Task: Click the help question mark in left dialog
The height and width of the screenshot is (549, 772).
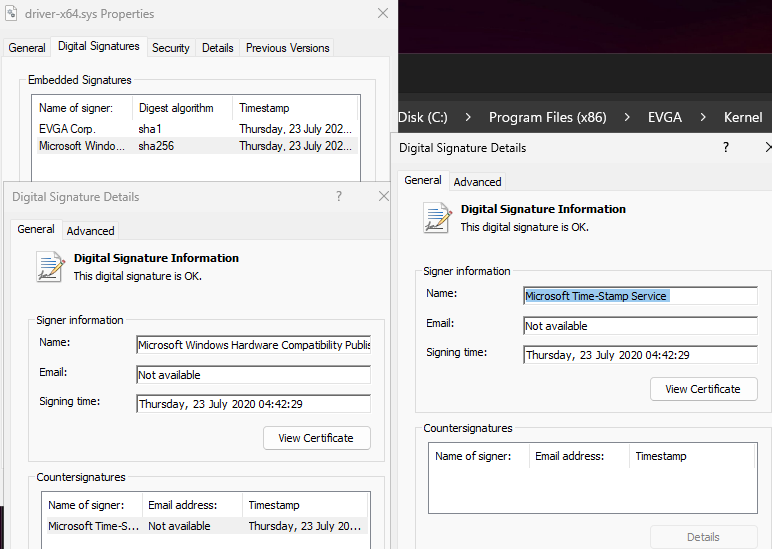Action: 340,197
